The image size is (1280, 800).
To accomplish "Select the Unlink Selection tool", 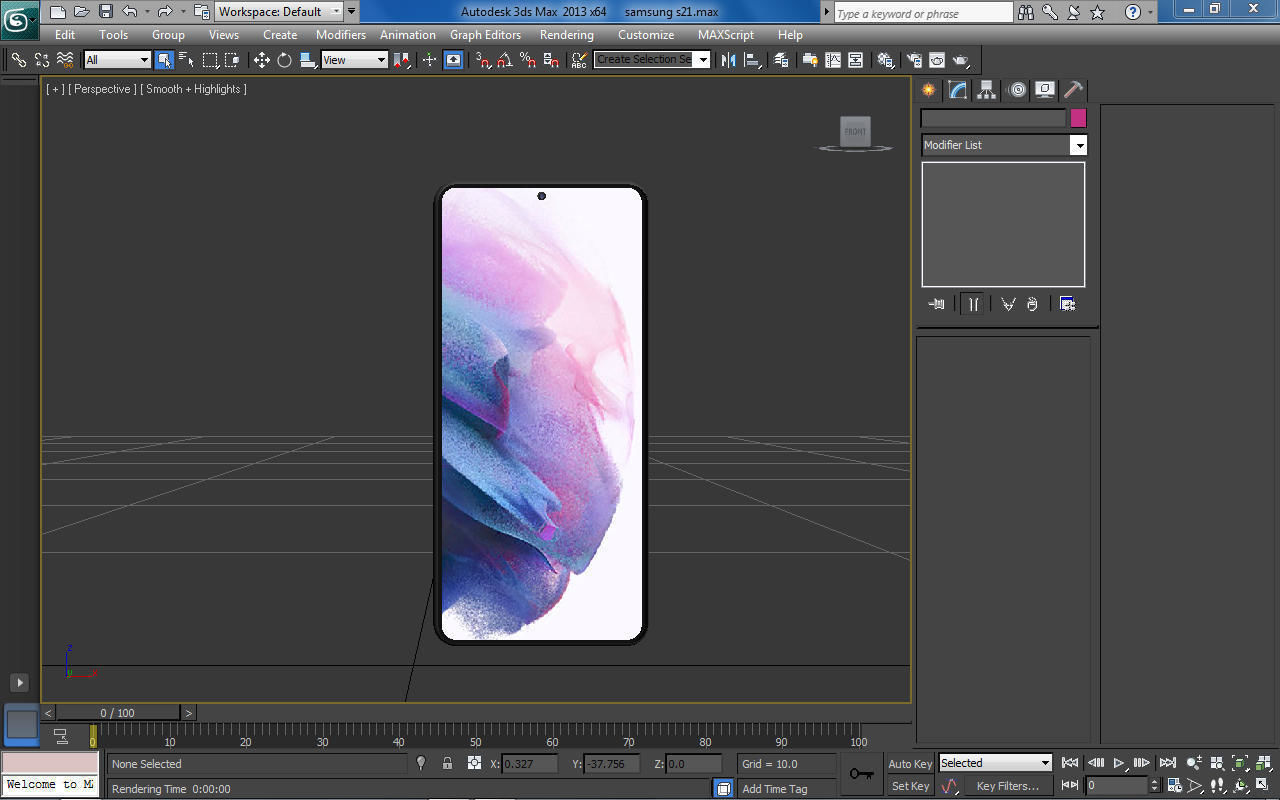I will coord(42,60).
